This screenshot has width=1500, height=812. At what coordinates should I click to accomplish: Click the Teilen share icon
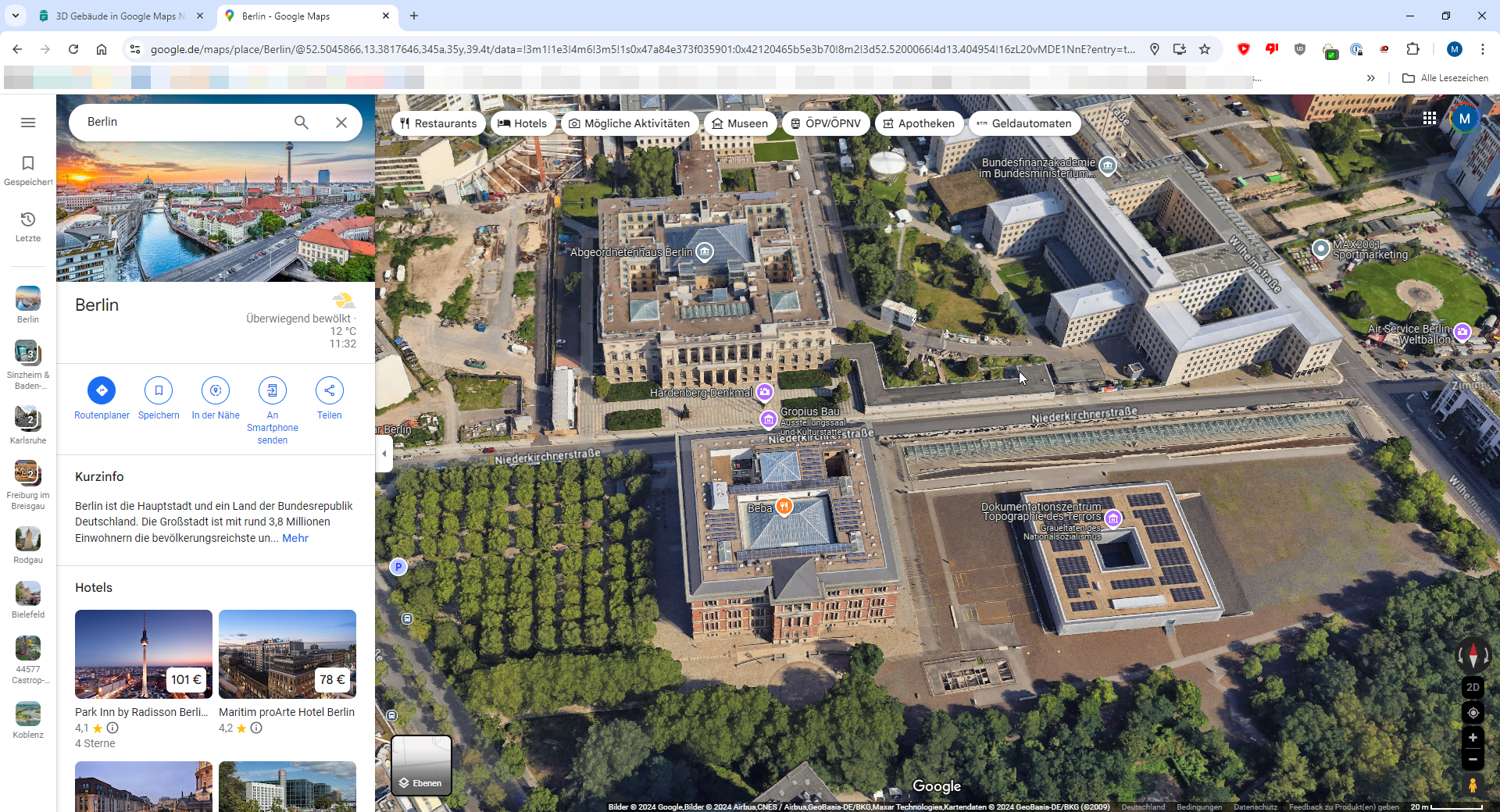[329, 390]
